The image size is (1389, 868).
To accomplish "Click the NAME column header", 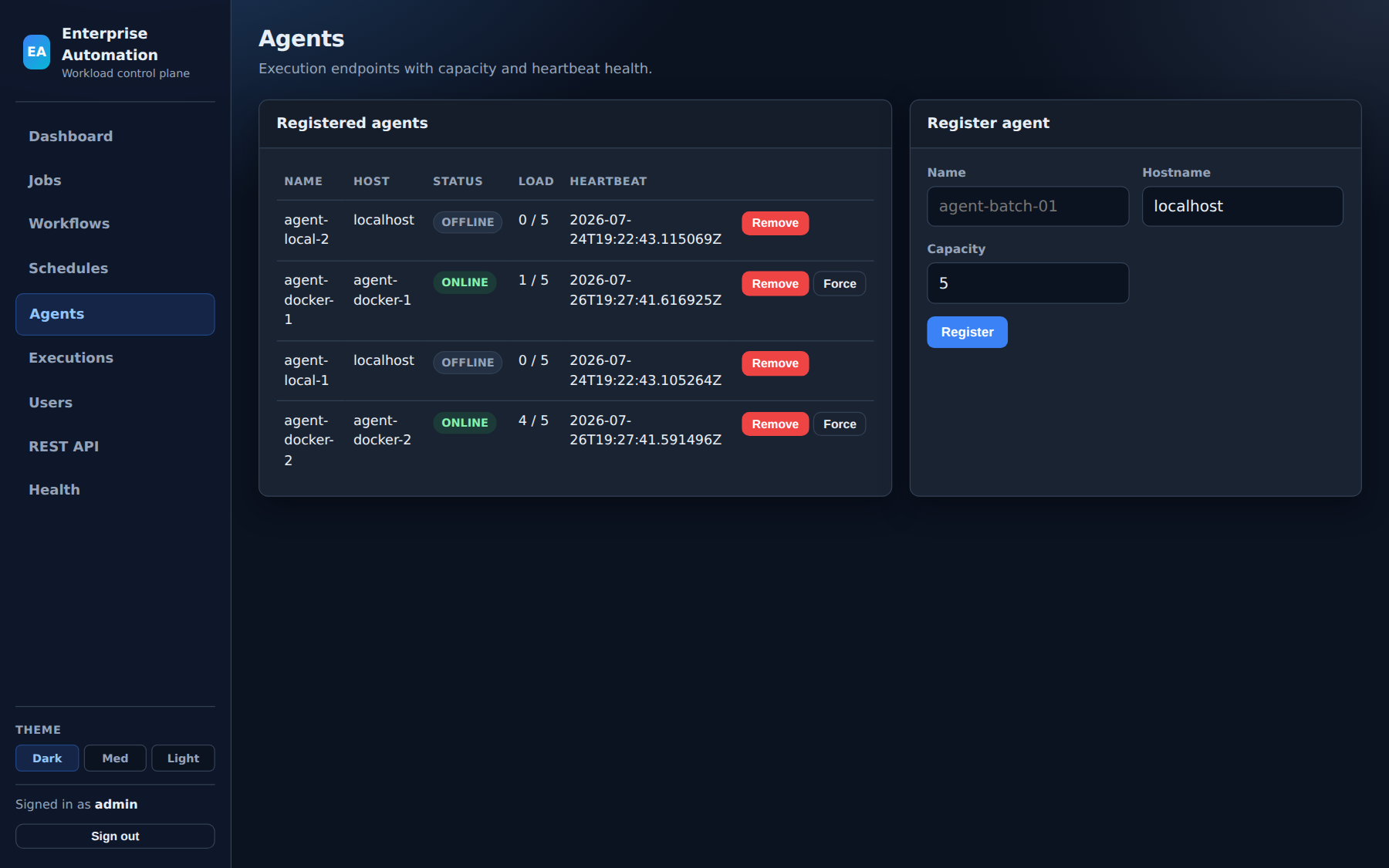I will point(303,181).
